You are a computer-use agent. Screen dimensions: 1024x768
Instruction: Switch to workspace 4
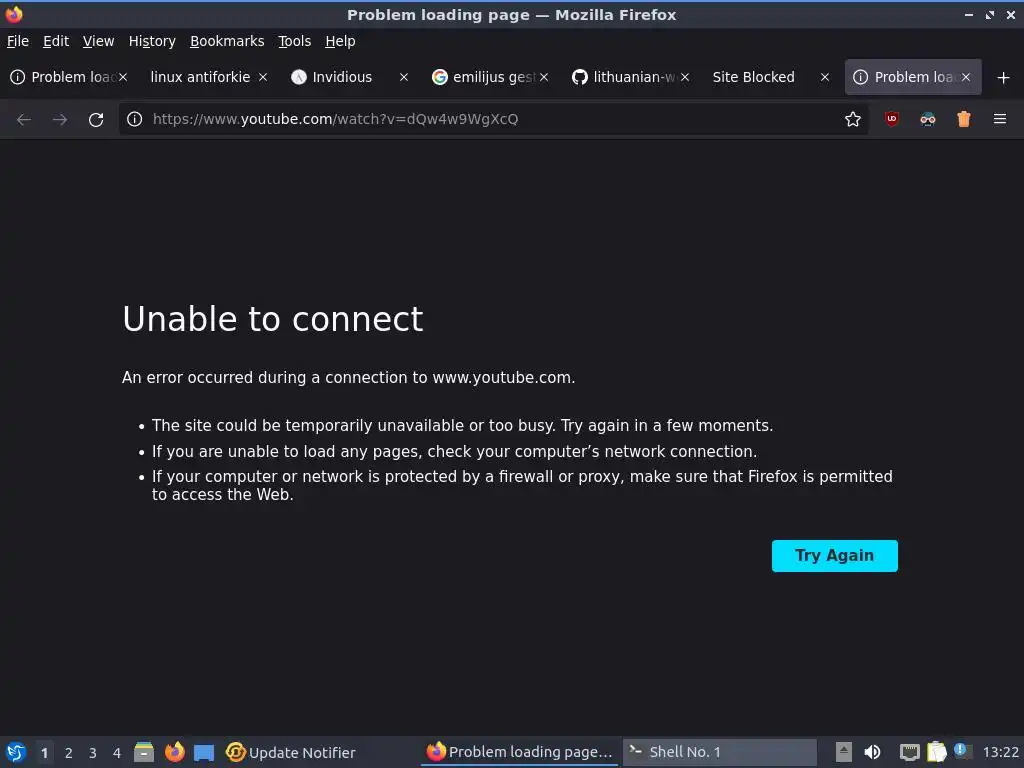click(117, 753)
